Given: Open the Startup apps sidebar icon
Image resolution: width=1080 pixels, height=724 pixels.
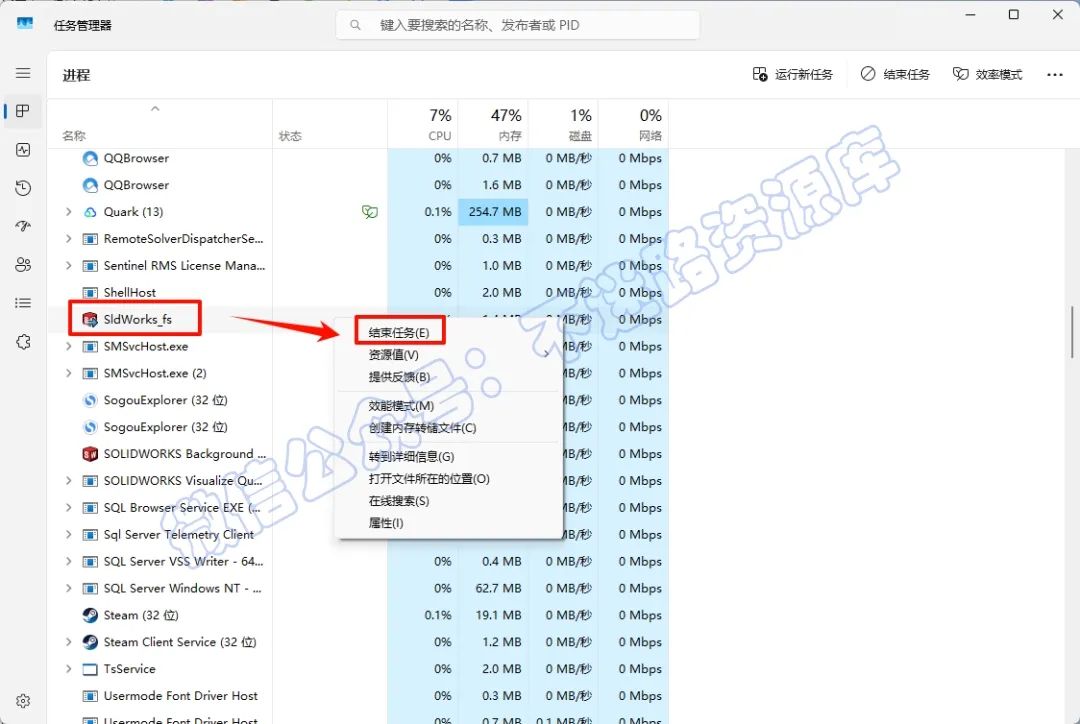Looking at the screenshot, I should (x=23, y=226).
